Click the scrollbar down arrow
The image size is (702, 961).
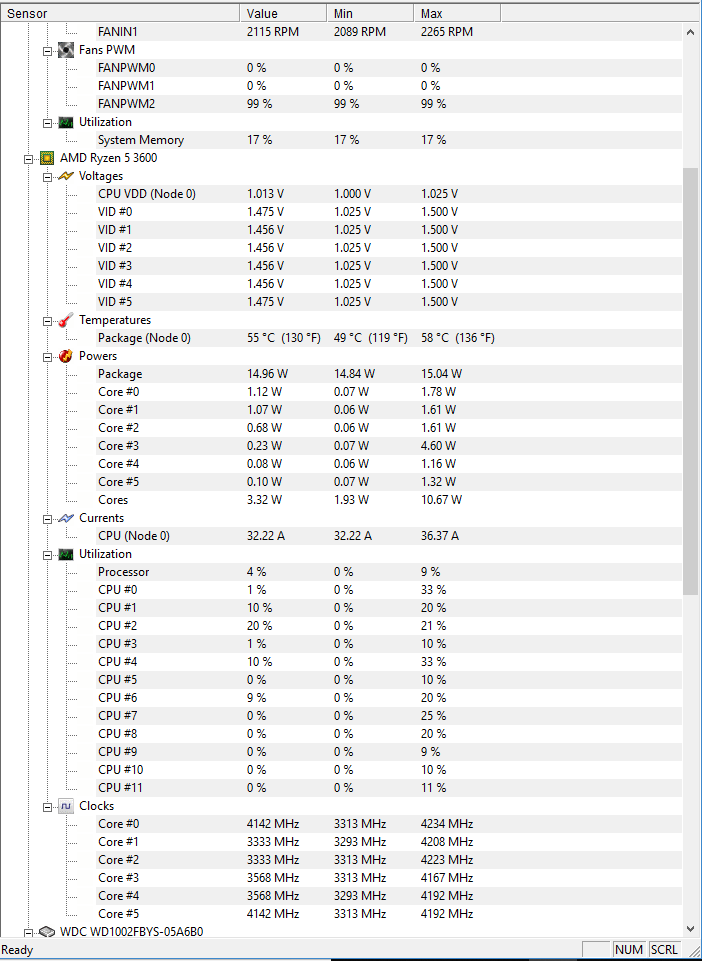click(690, 929)
